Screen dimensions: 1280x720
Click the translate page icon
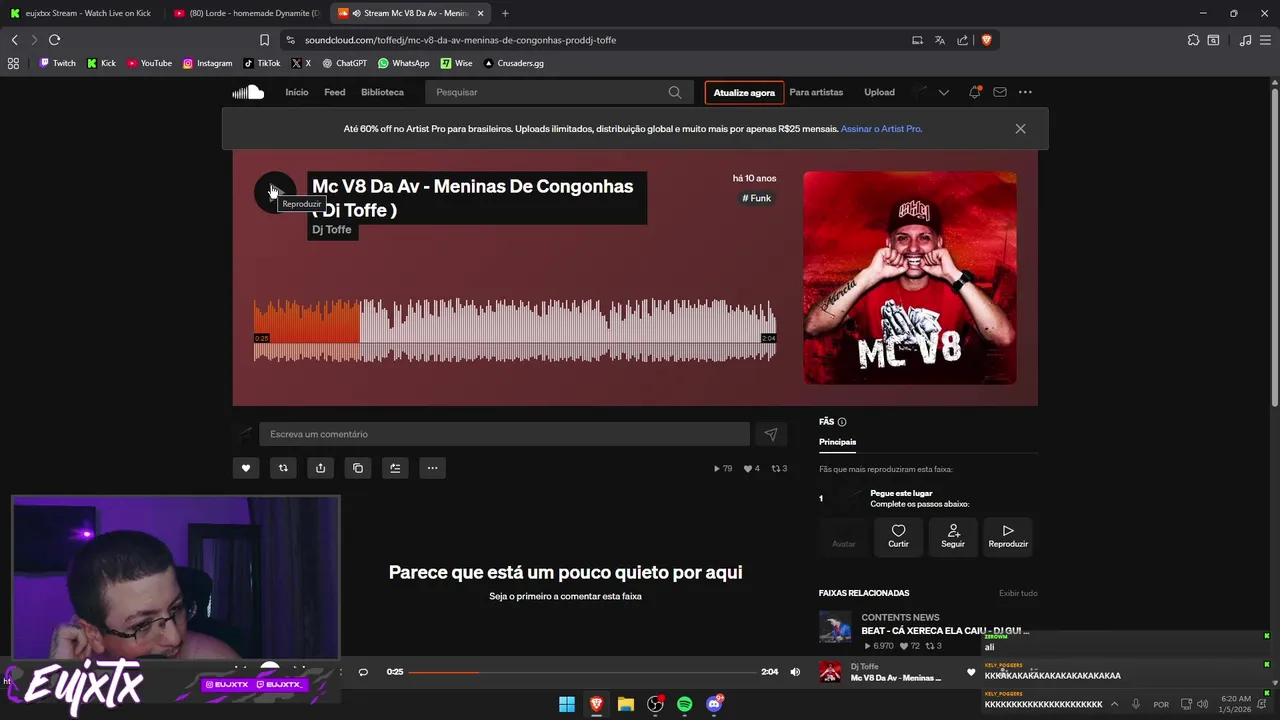[x=940, y=40]
